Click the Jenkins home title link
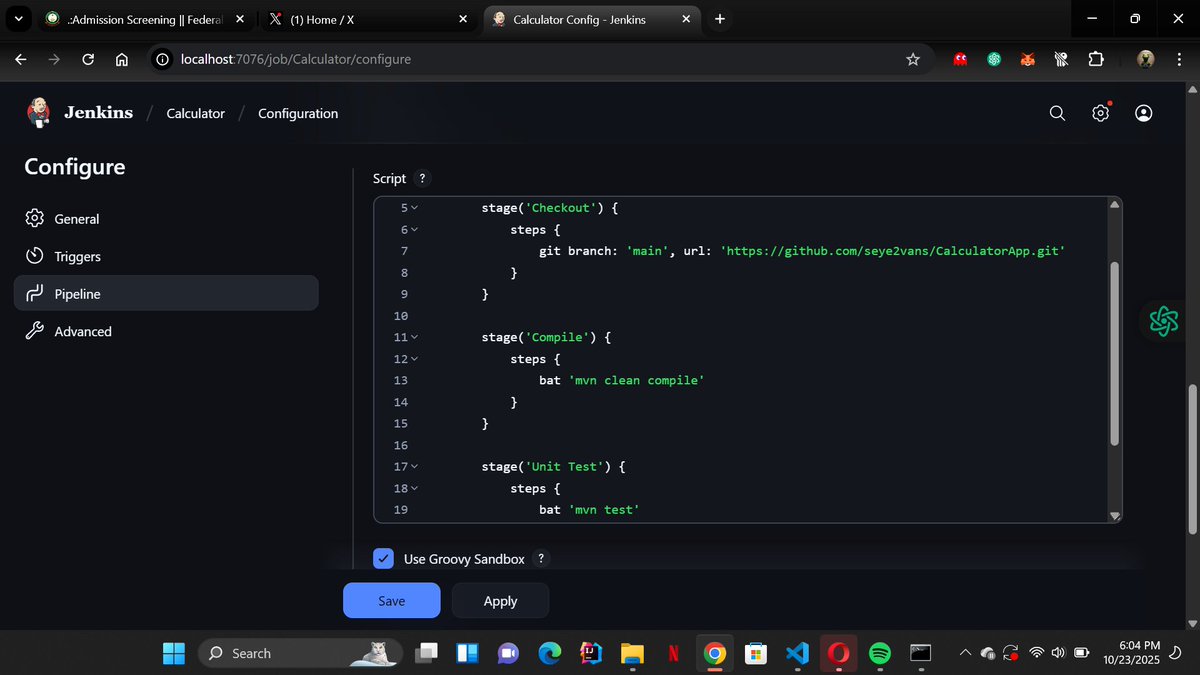Screen dimensions: 1200x675 tap(98, 113)
